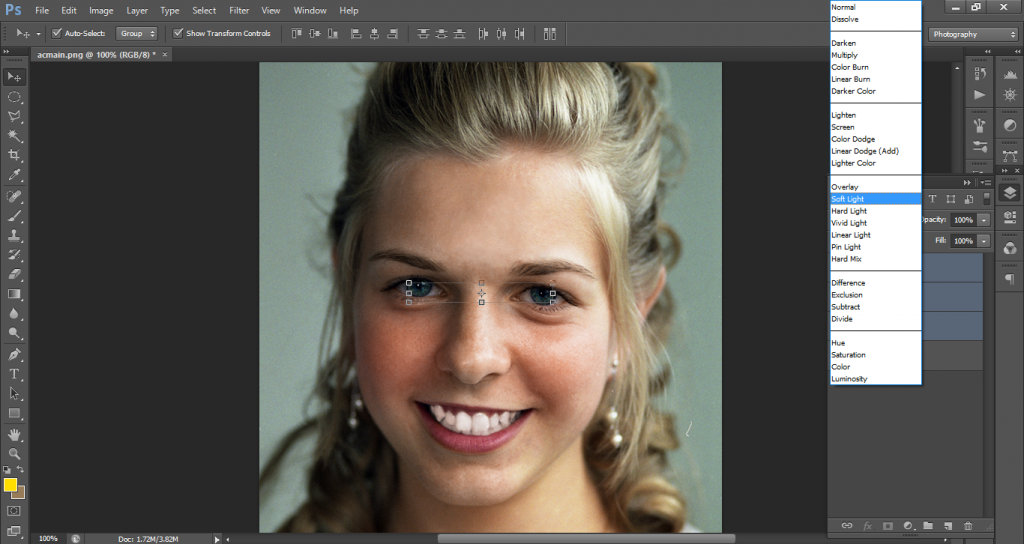Image resolution: width=1024 pixels, height=544 pixels.
Task: Open the Move tool preset picker
Action: tap(38, 33)
